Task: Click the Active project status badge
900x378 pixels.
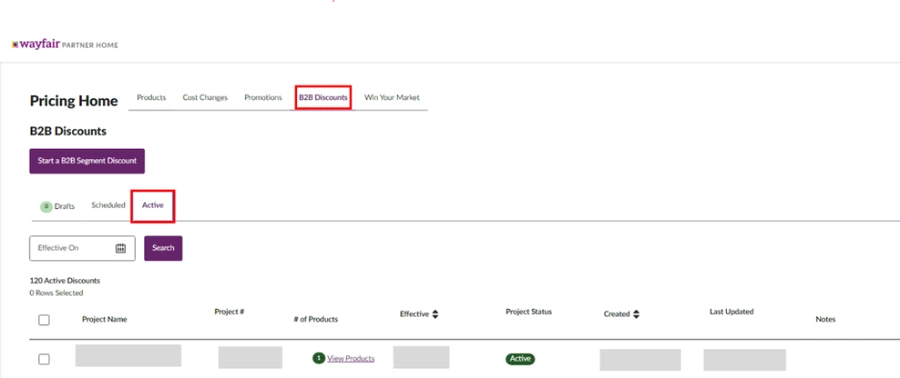Action: (x=520, y=359)
